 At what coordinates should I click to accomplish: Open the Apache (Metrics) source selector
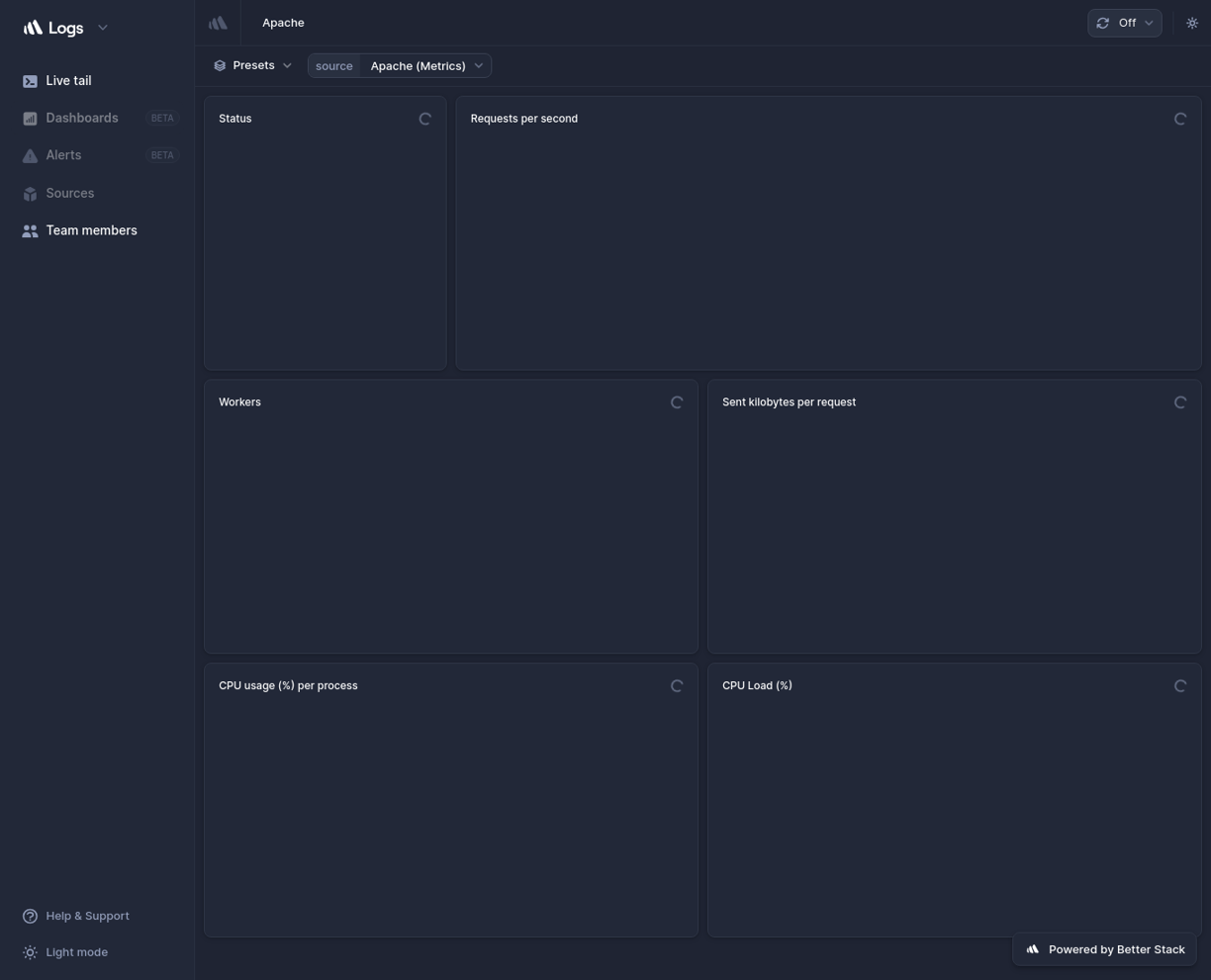(x=418, y=65)
